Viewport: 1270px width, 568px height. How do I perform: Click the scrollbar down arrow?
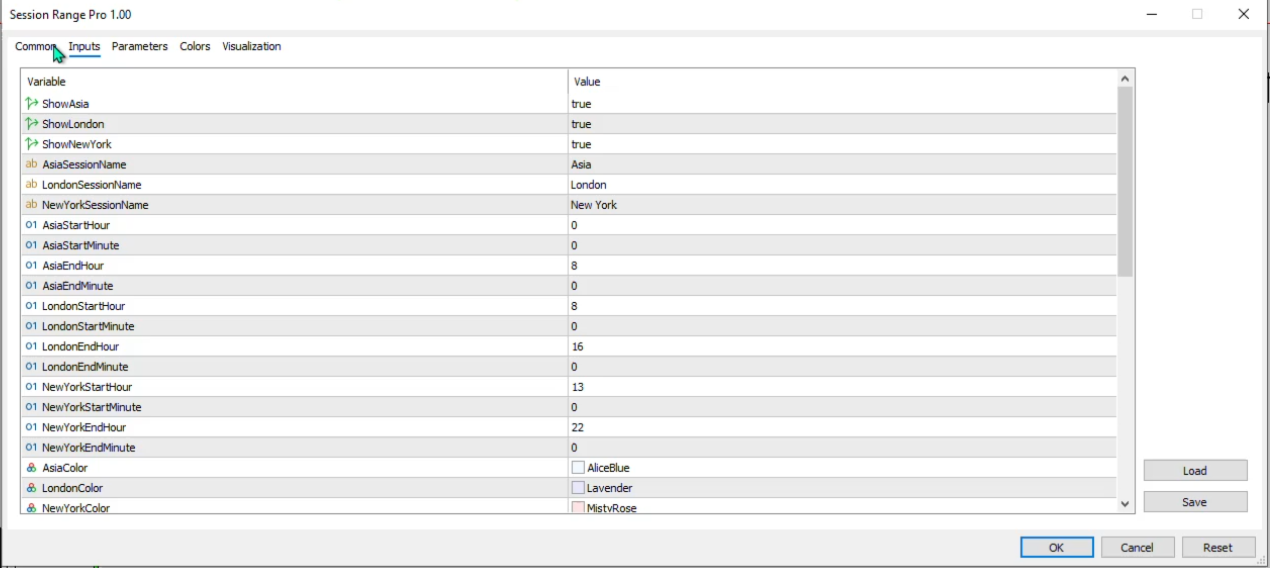tap(1125, 504)
